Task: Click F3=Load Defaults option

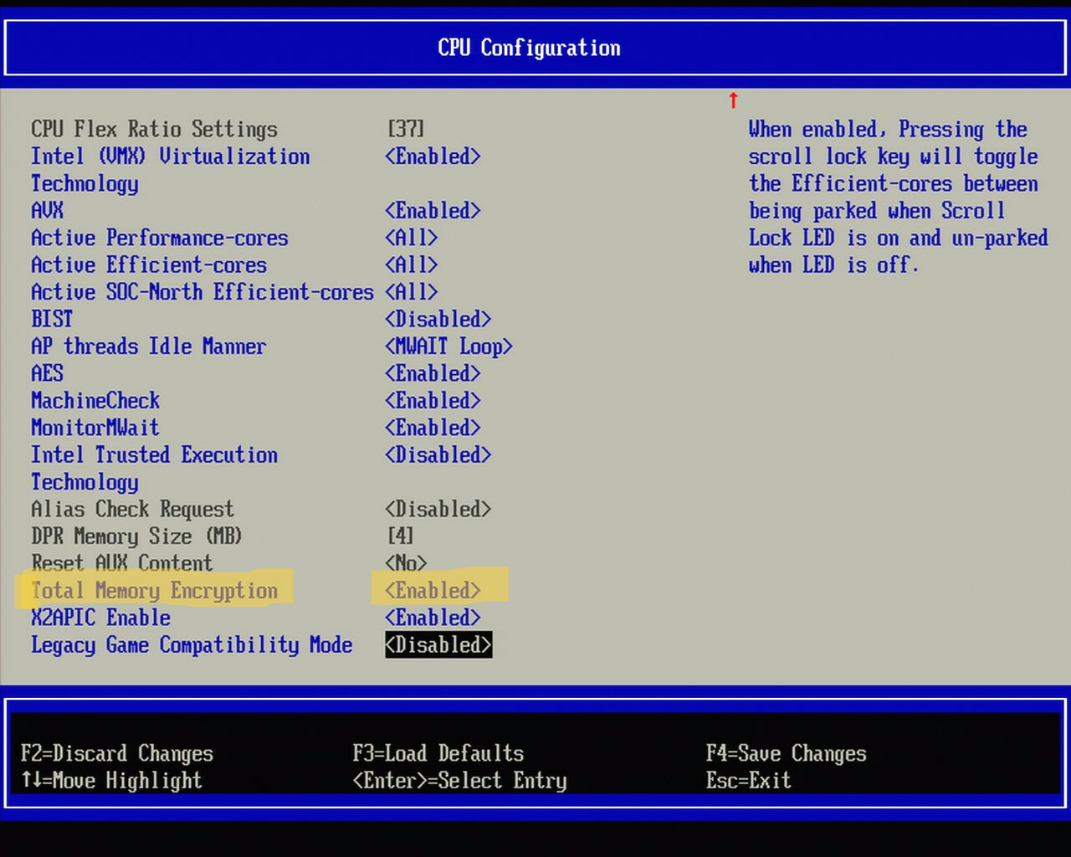Action: coord(437,753)
